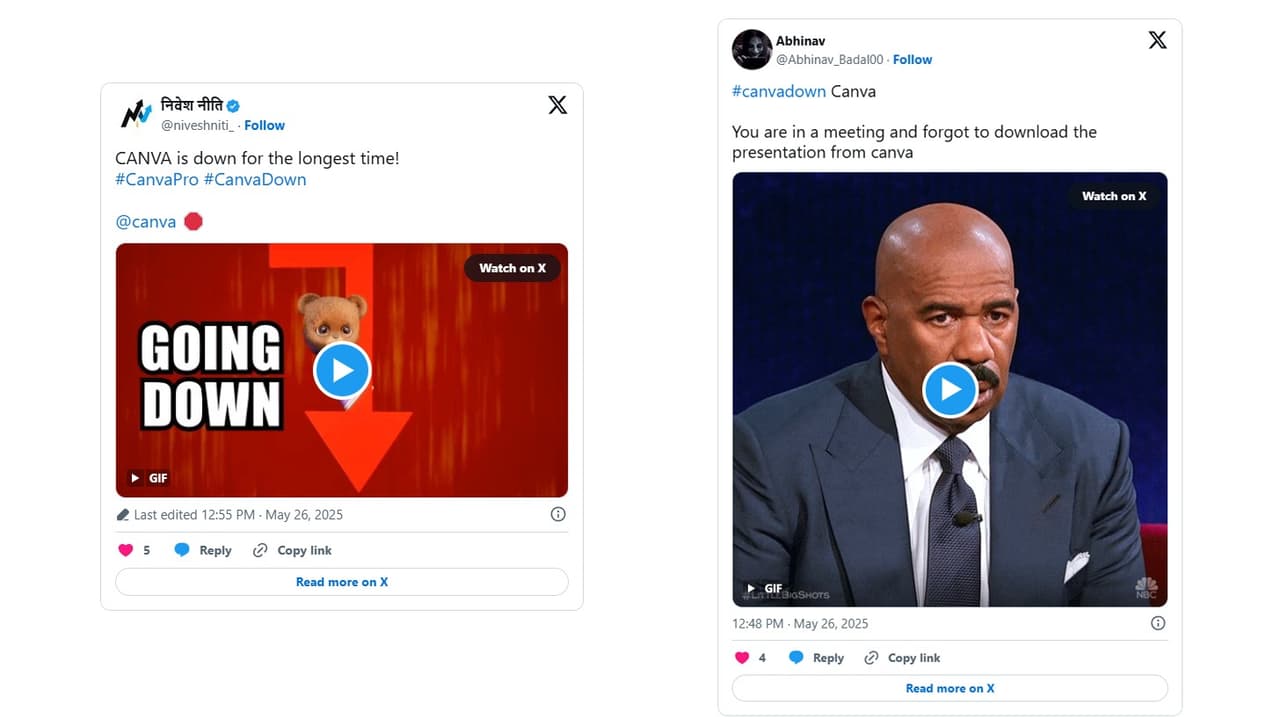
Task: Play the Steve Harvey GIF video
Action: [x=949, y=390]
